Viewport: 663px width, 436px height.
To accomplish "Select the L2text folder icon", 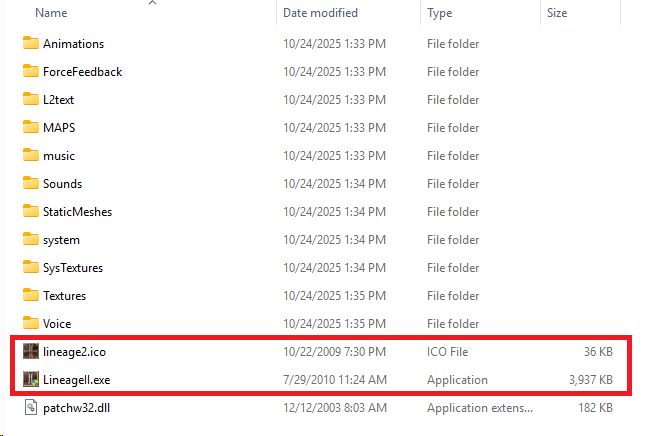I will [x=30, y=99].
